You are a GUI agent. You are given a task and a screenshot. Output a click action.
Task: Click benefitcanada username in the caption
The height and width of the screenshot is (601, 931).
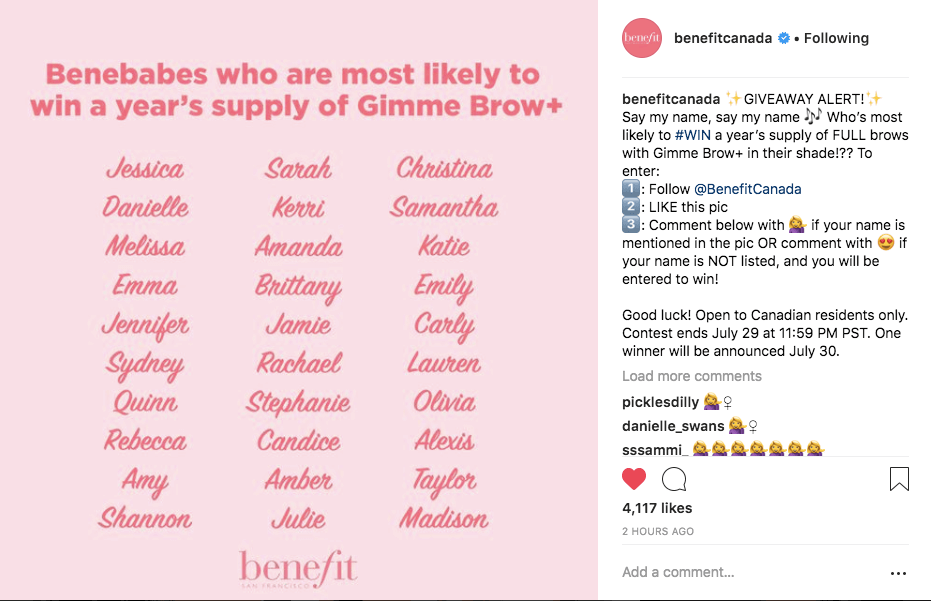[x=670, y=98]
